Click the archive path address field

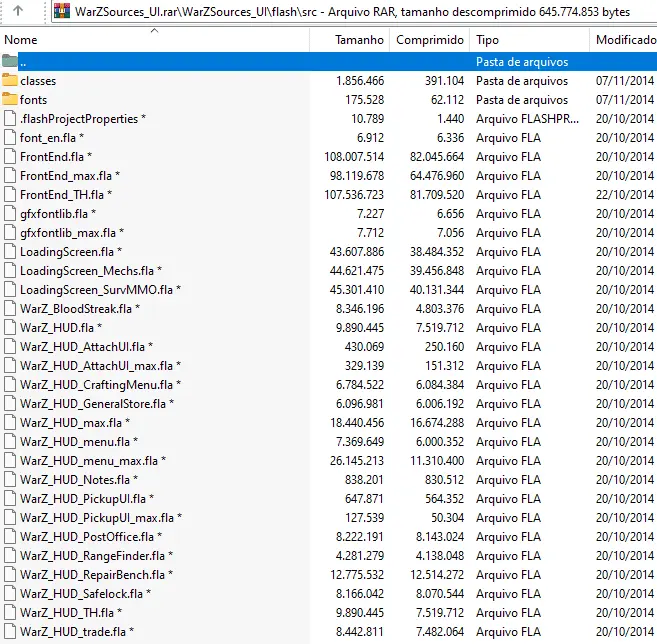pyautogui.click(x=354, y=11)
